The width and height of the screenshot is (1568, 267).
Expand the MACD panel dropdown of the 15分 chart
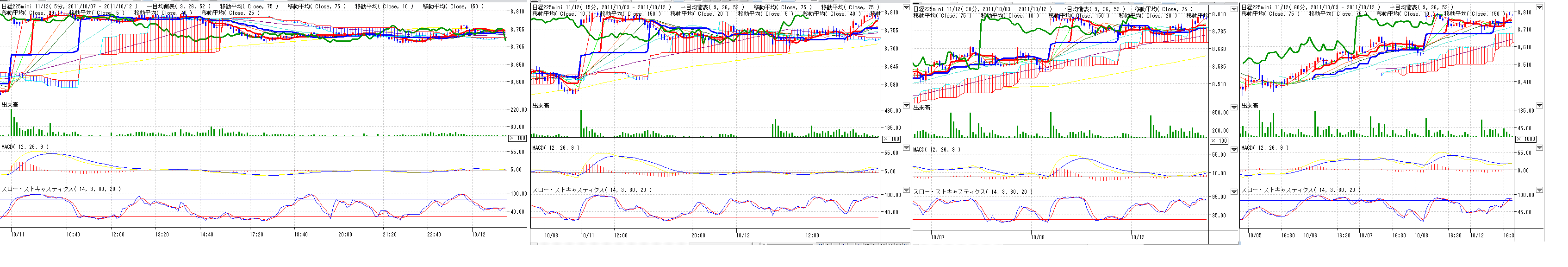pyautogui.click(x=906, y=147)
